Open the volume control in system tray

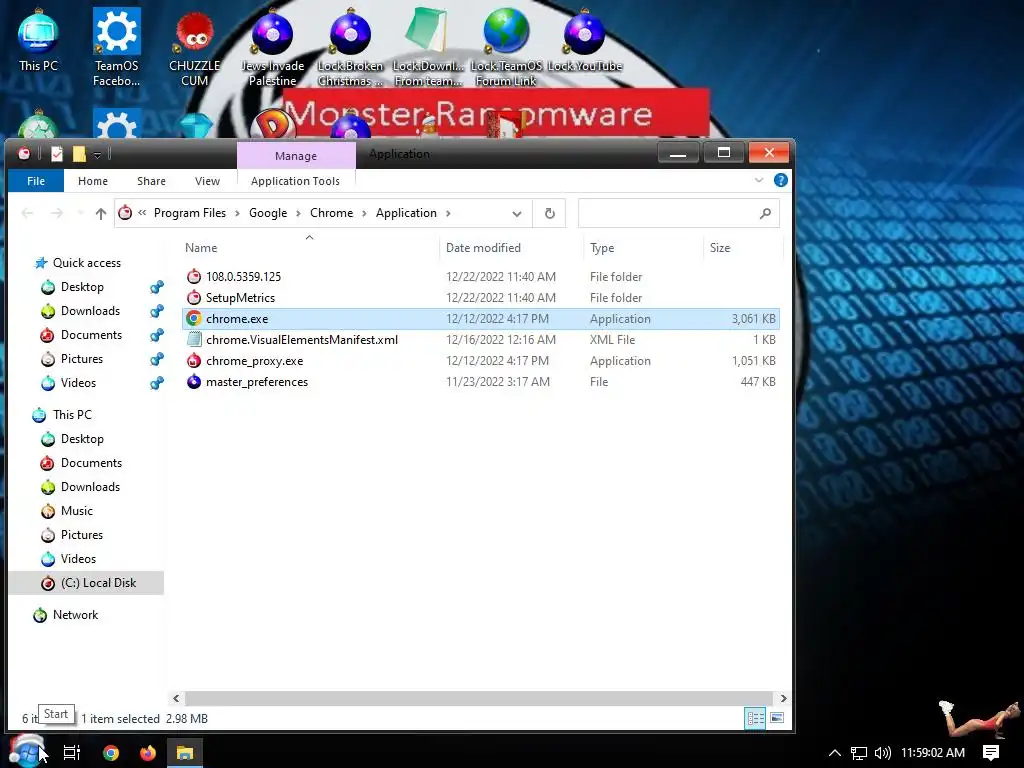tap(882, 753)
